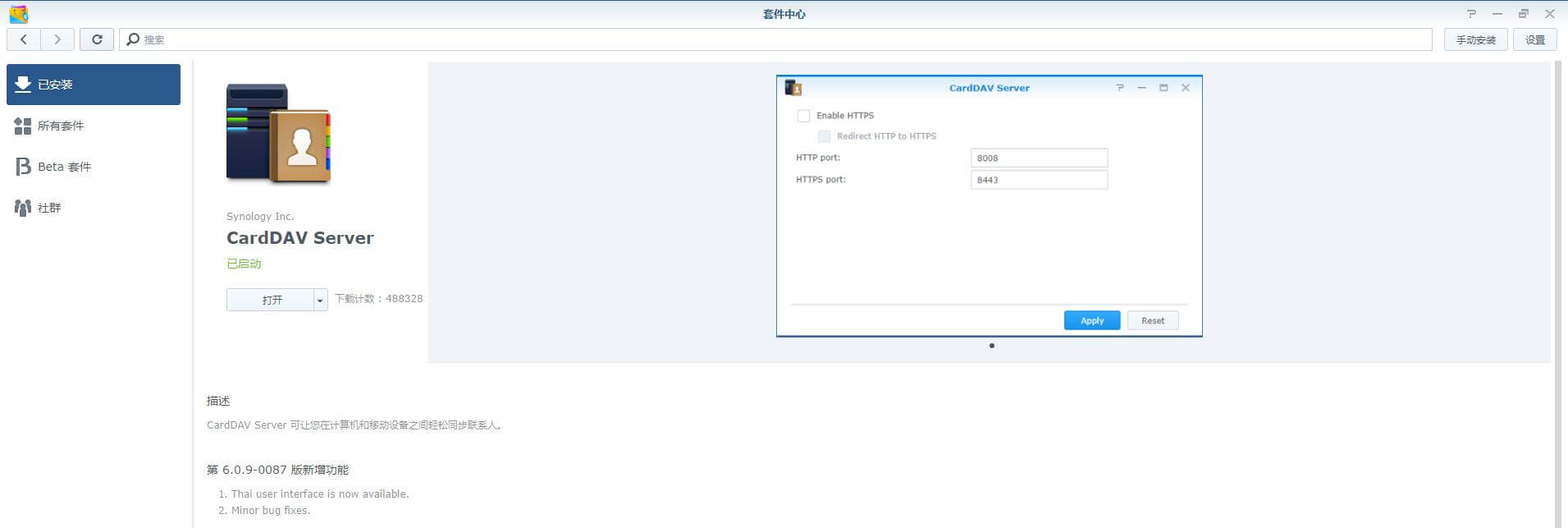Open the Beta 套件 section
The height and width of the screenshot is (528, 1568).
click(64, 167)
